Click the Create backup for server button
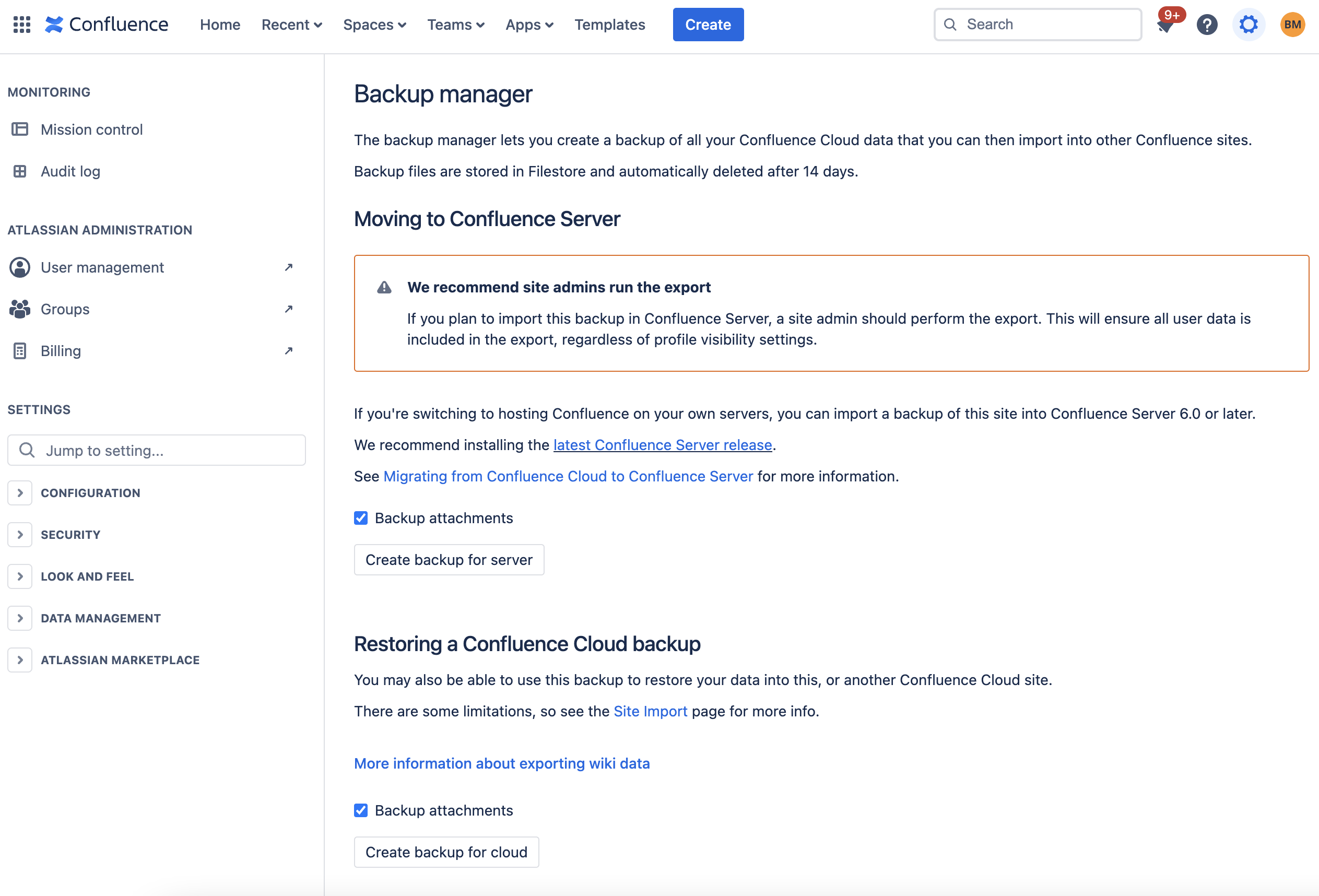Image resolution: width=1319 pixels, height=896 pixels. coord(449,560)
